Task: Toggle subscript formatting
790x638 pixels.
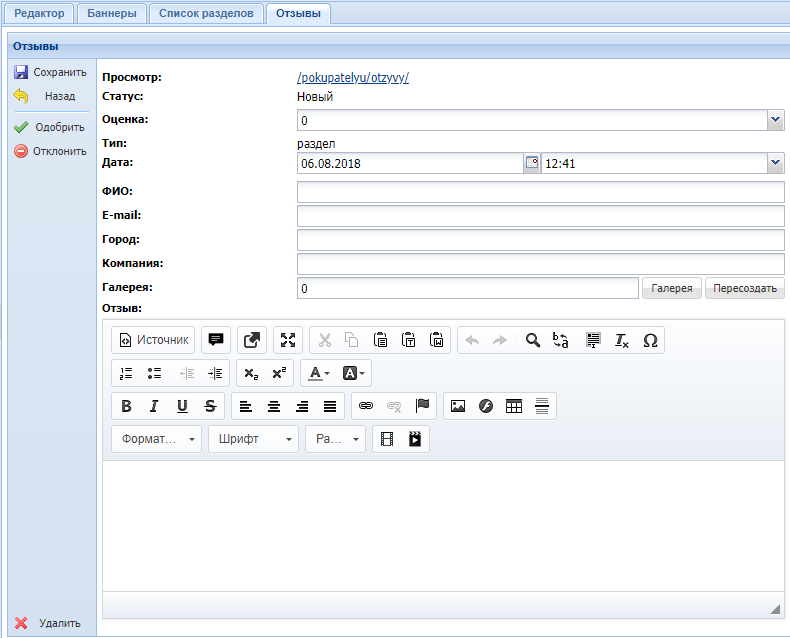Action: coord(251,373)
